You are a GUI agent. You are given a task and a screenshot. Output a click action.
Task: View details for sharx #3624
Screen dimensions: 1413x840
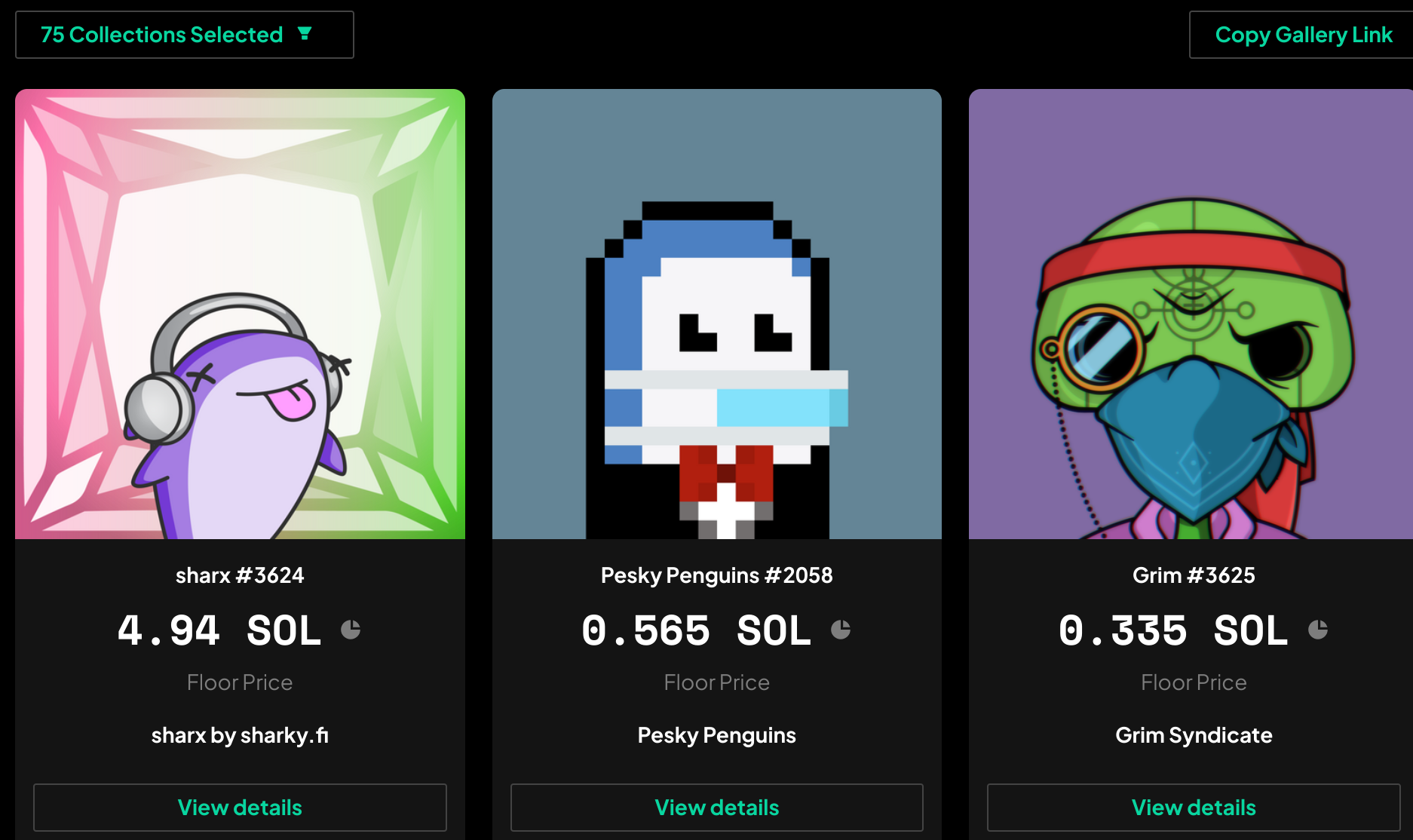(x=240, y=808)
